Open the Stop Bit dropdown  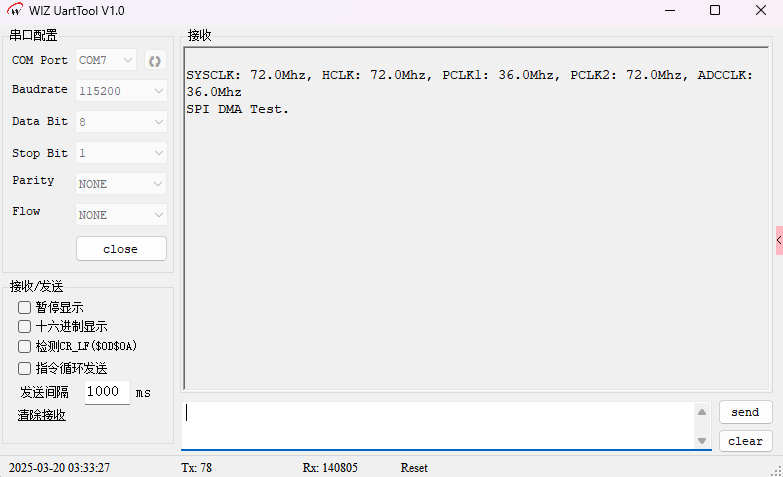coord(121,154)
